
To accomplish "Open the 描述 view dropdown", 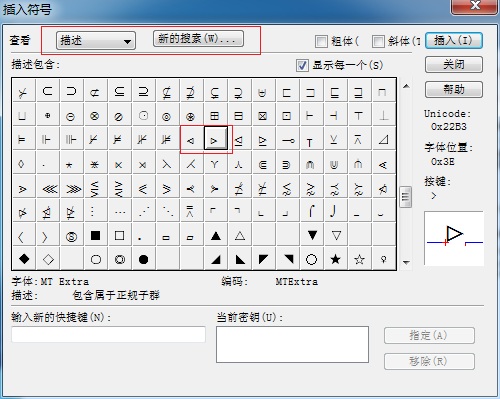I will pyautogui.click(x=96, y=41).
